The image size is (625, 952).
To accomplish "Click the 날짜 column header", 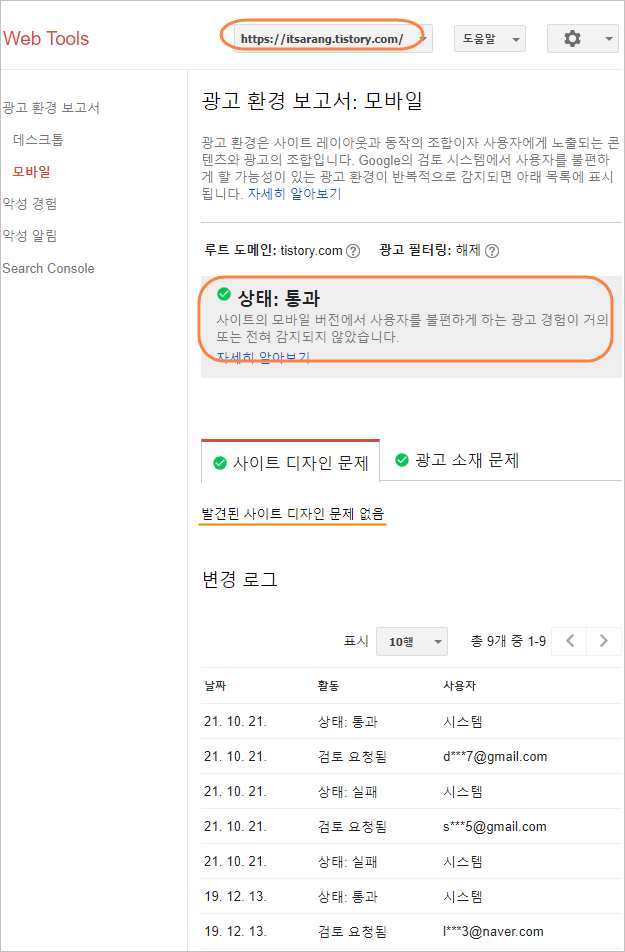I will coord(215,685).
